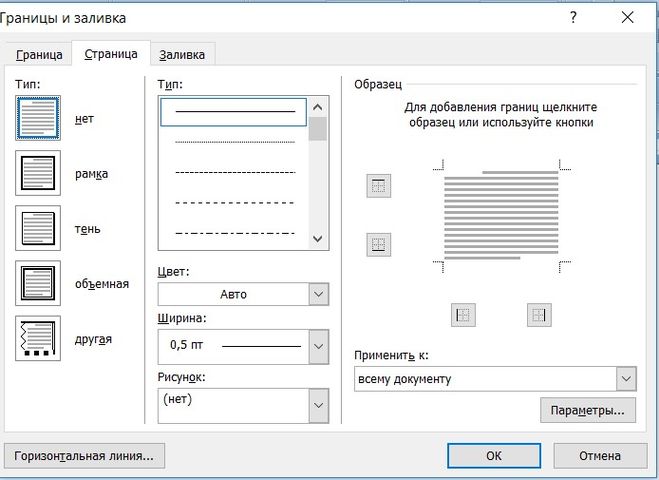Choose the 'рамка' box border icon

click(38, 173)
